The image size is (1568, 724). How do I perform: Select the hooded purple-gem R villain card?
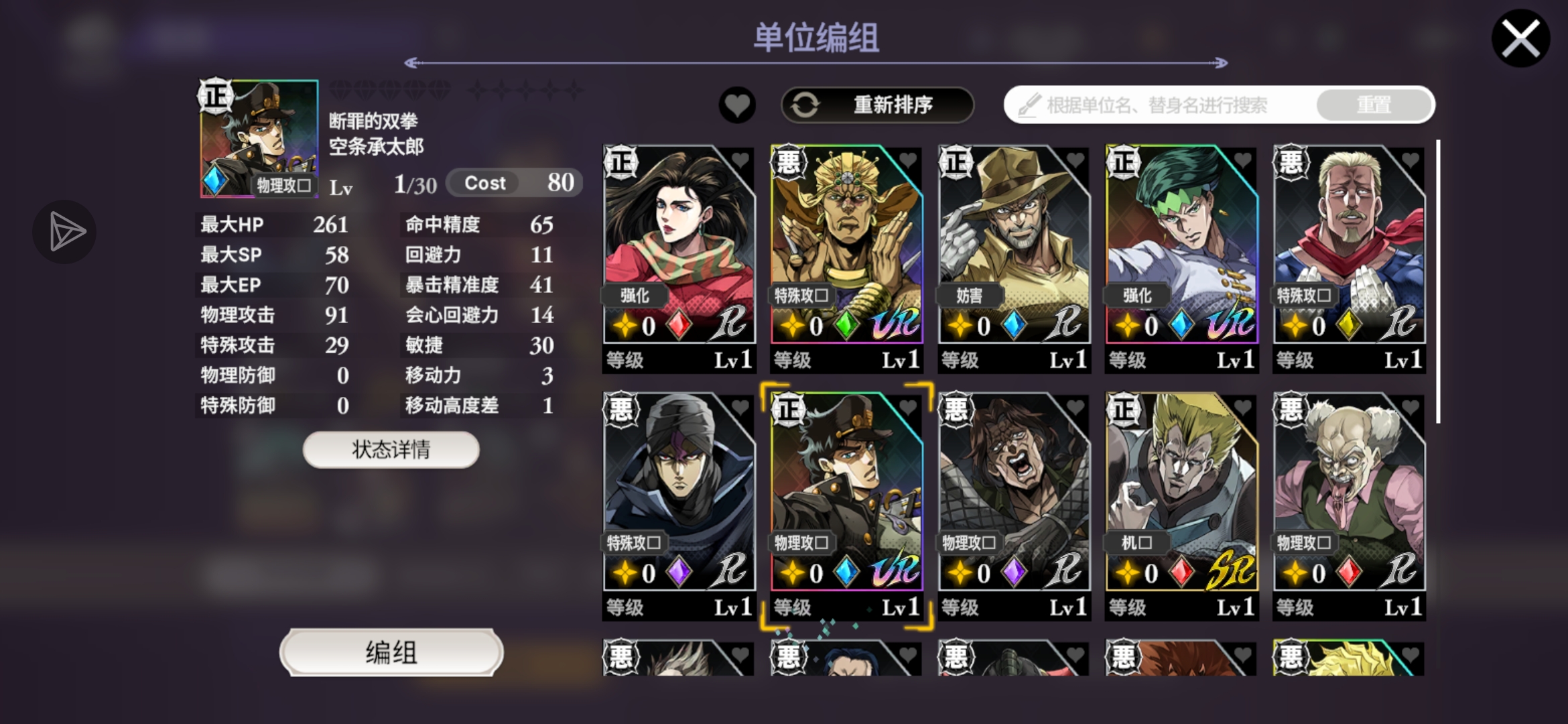[x=679, y=505]
